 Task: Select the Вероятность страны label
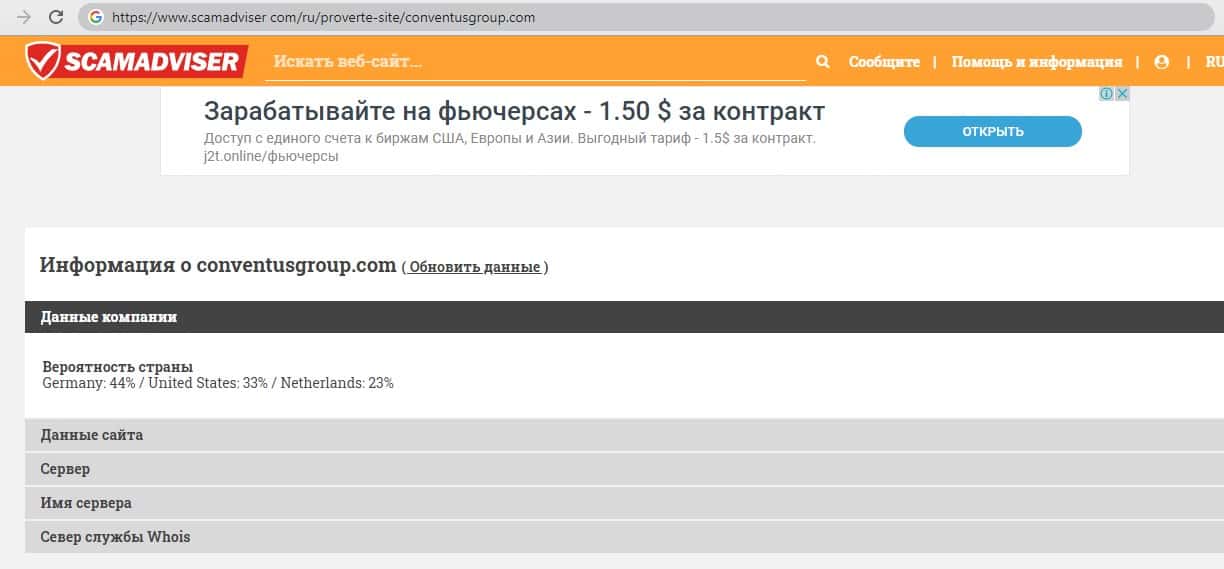[x=118, y=367]
